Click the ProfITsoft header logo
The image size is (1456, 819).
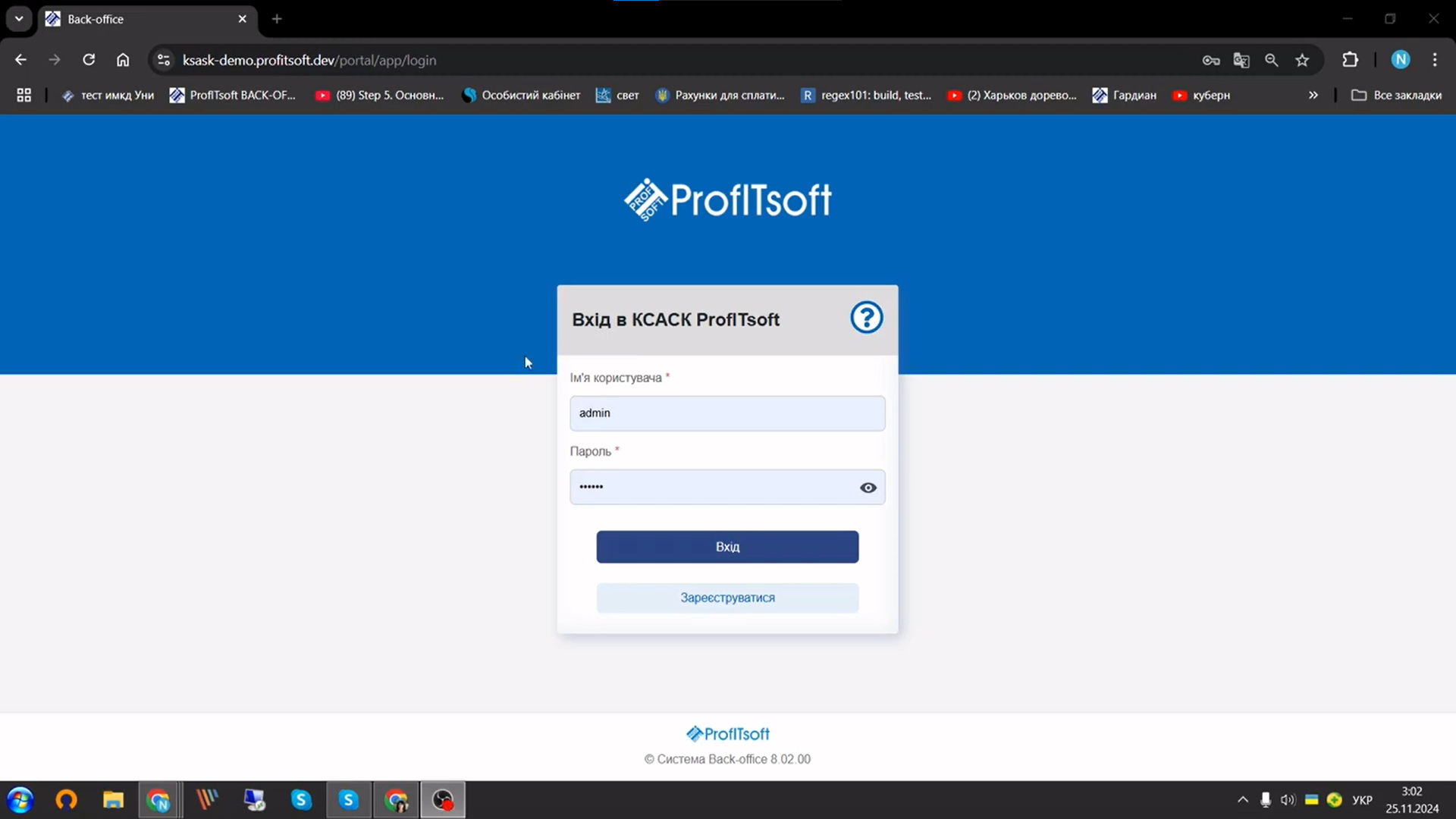[x=727, y=200]
